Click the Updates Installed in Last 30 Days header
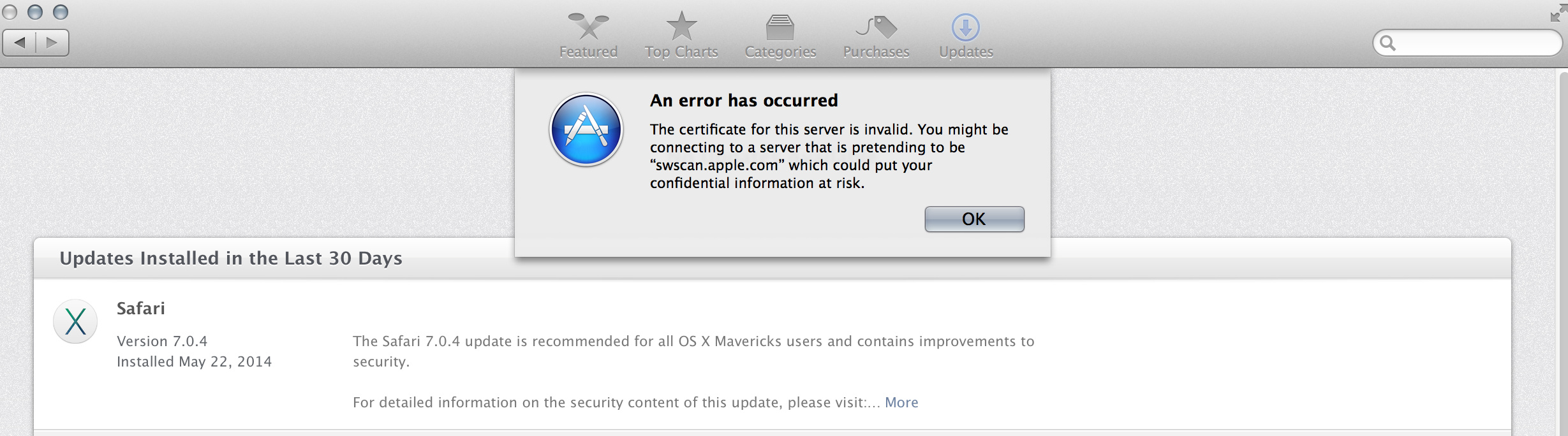The image size is (1568, 436). 231,258
